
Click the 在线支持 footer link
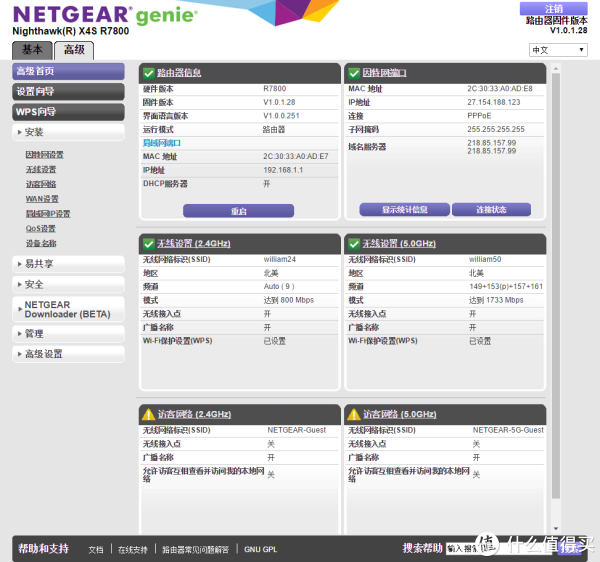click(x=132, y=550)
